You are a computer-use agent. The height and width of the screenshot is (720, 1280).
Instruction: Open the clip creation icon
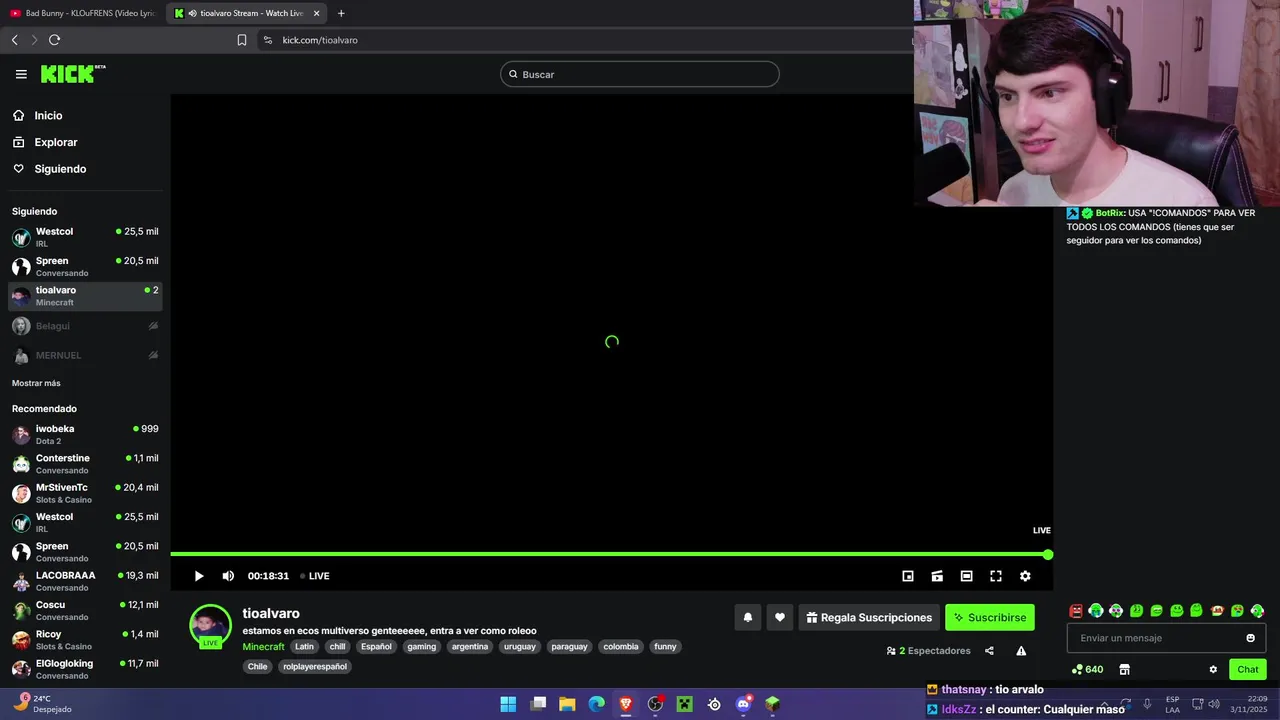[x=937, y=576]
